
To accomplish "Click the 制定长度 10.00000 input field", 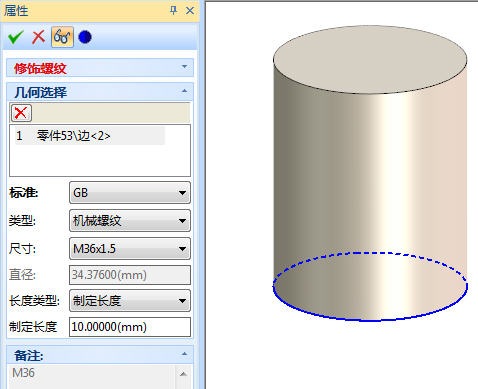I will (x=130, y=327).
